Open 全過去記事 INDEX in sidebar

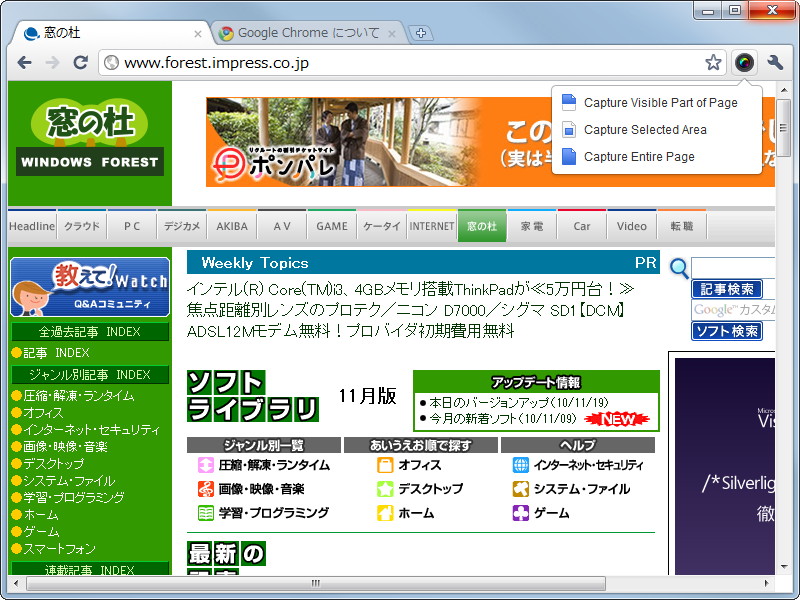90,332
